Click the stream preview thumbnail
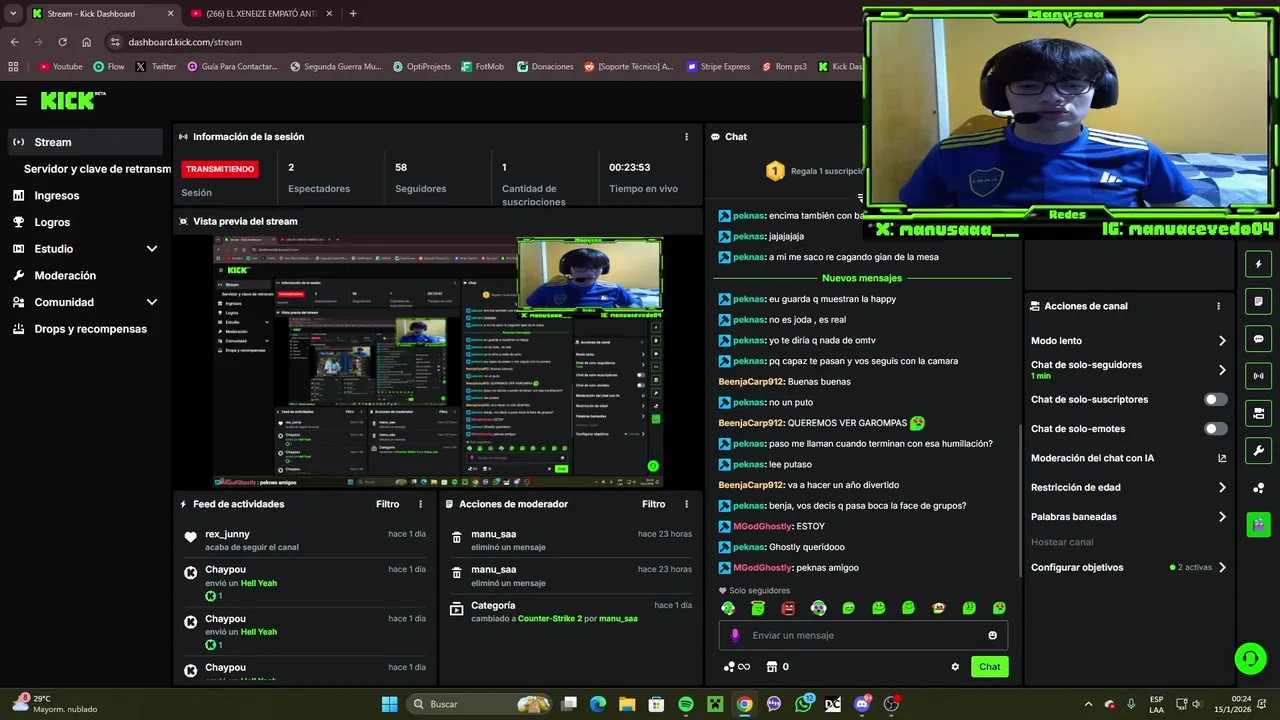 (438, 361)
